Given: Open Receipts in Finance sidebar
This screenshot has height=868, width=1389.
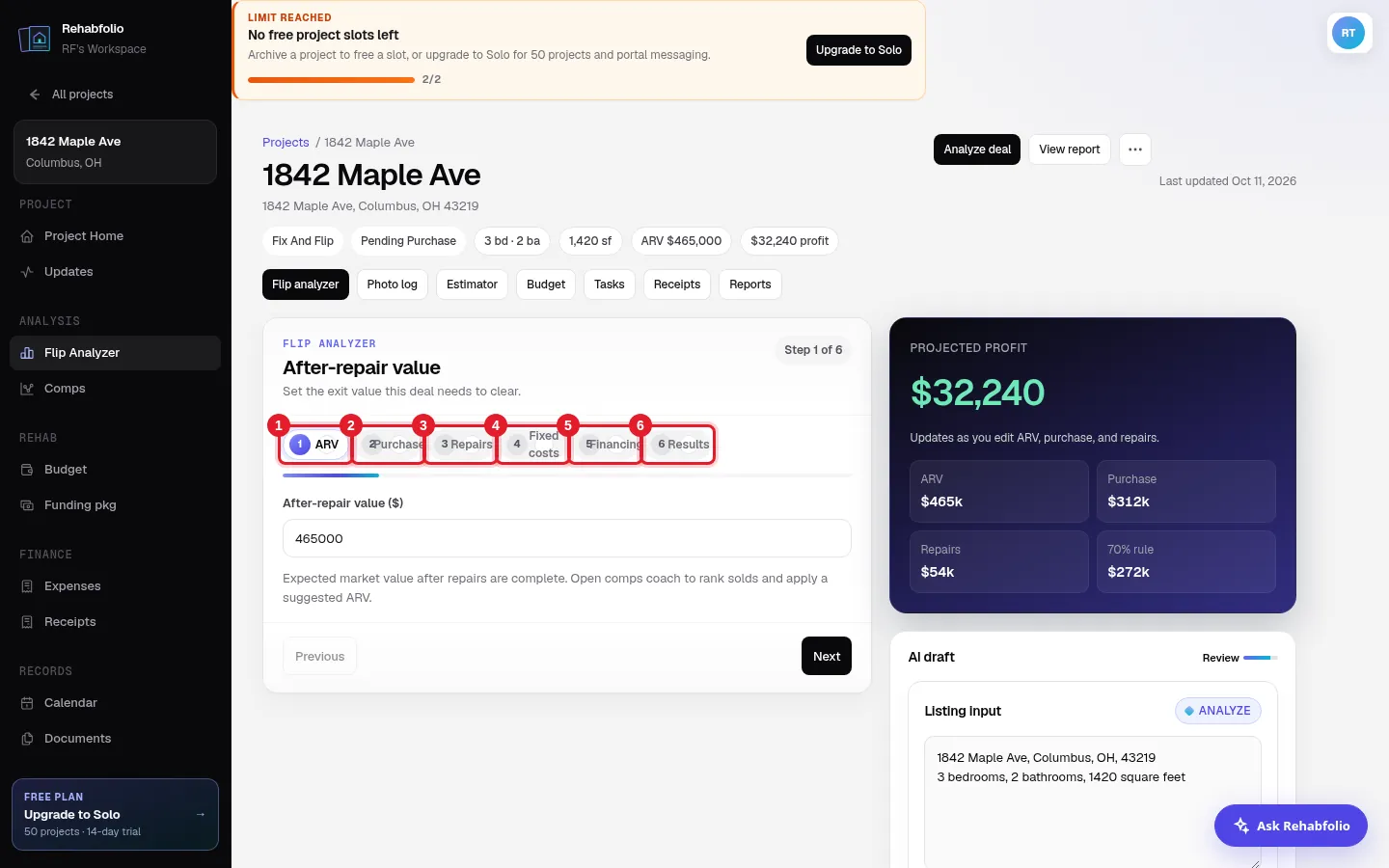Looking at the screenshot, I should click(115, 622).
